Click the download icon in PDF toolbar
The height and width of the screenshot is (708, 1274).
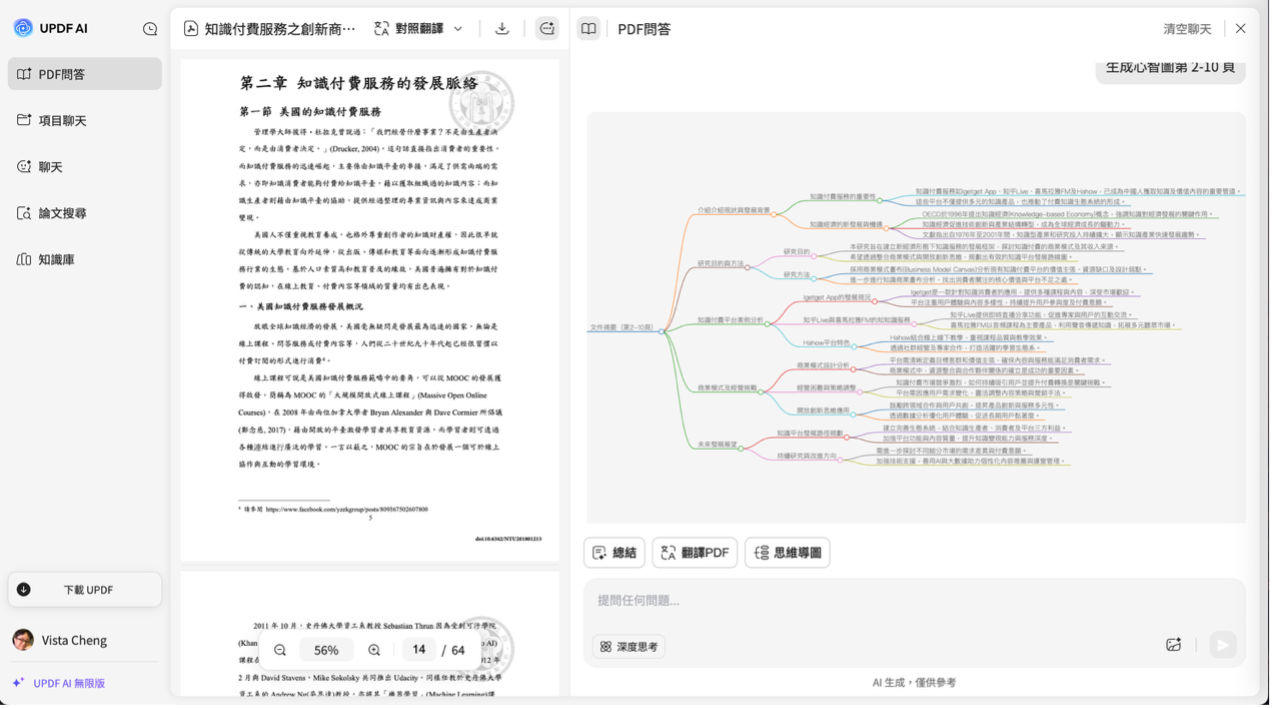click(x=502, y=29)
